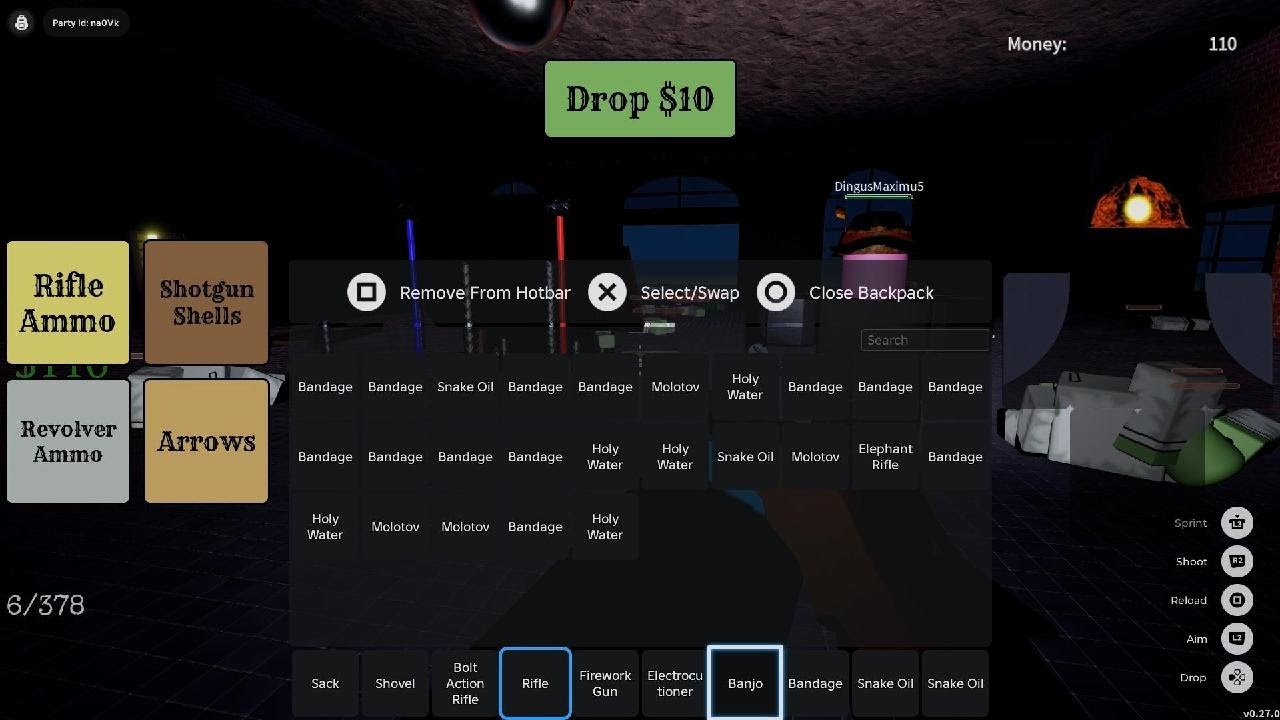Tap the Aim L2 control icon
Viewport: 1280px width, 720px height.
[x=1237, y=638]
